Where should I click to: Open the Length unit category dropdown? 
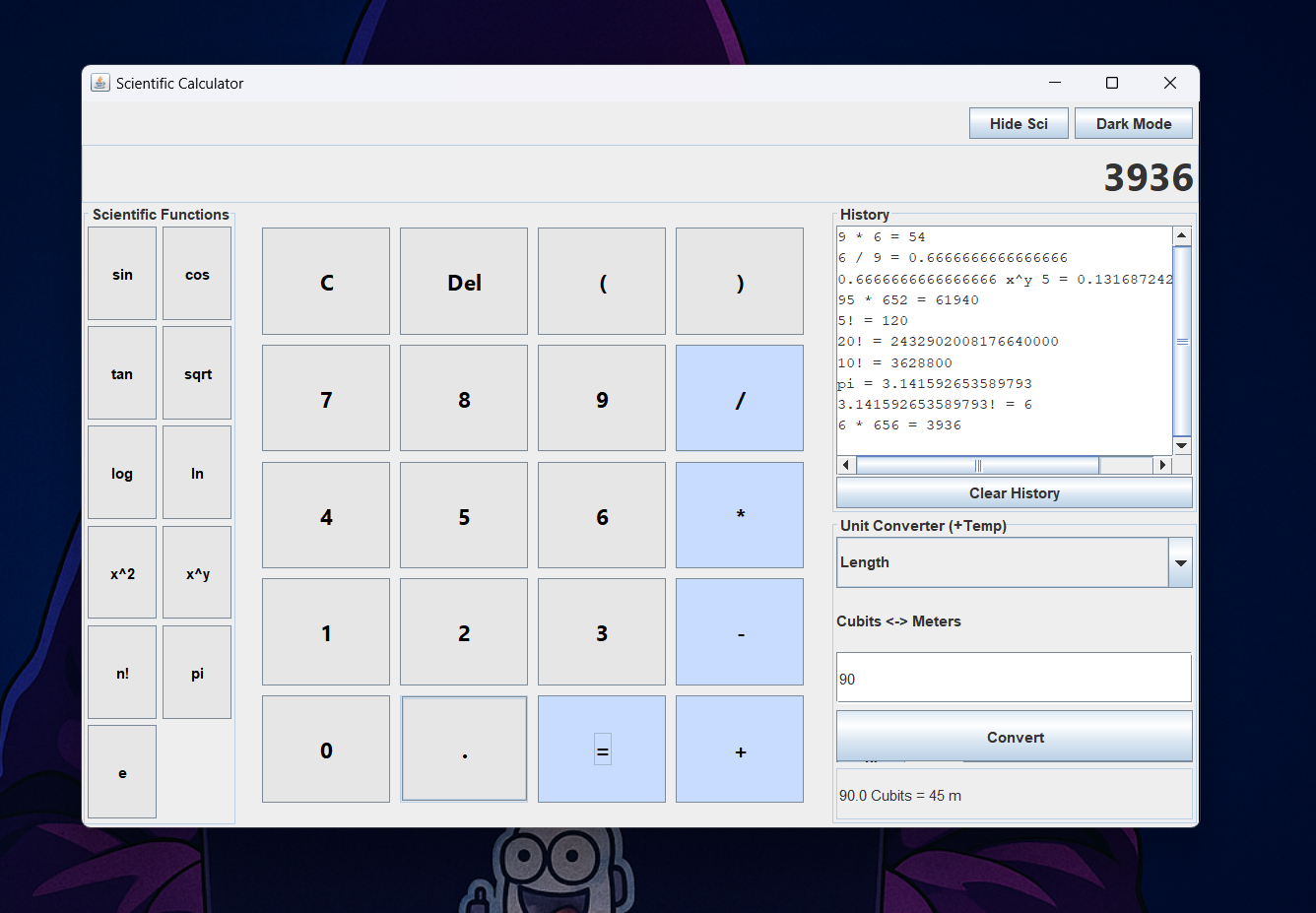click(1015, 562)
